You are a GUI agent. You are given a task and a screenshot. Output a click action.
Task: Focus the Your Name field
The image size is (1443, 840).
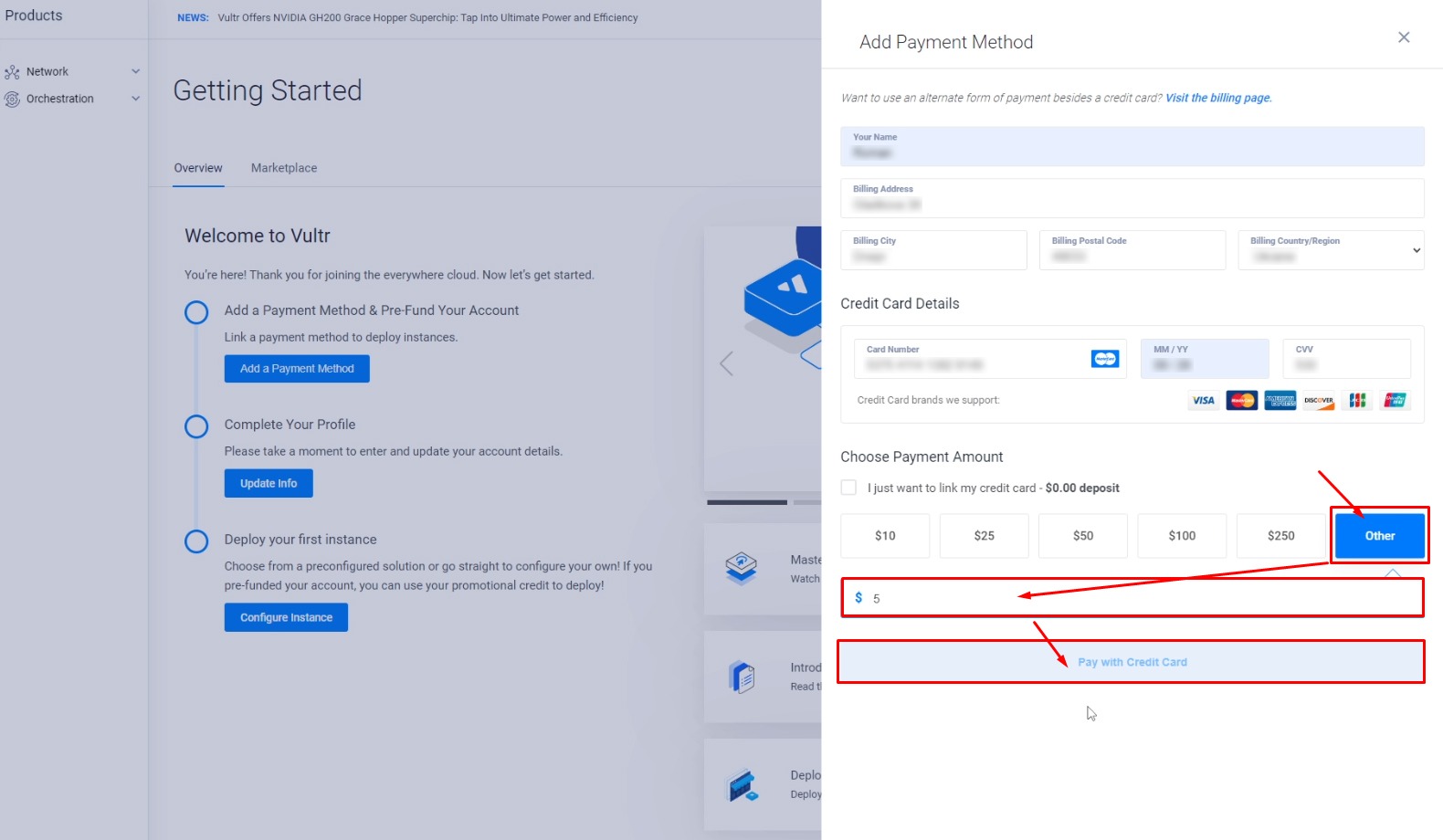coord(1132,146)
